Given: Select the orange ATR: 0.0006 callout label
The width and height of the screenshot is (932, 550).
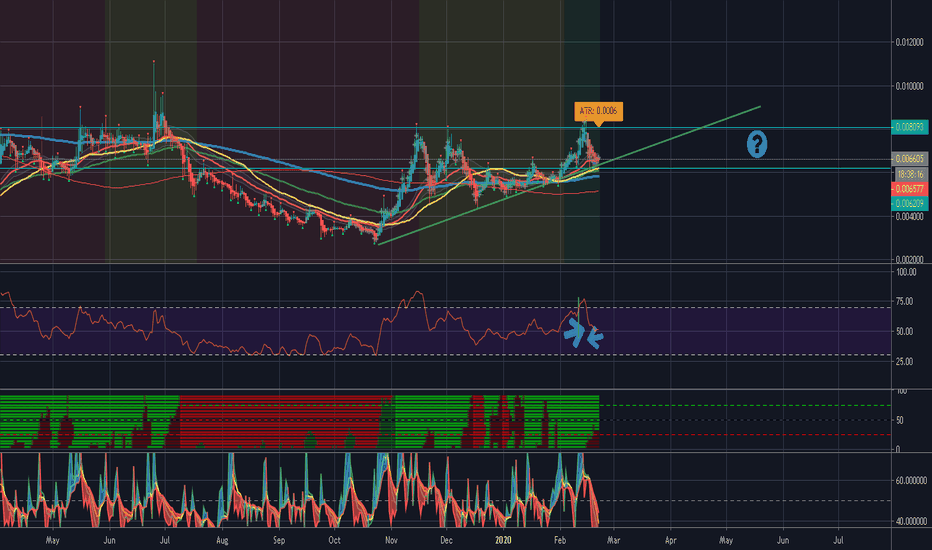Looking at the screenshot, I should pyautogui.click(x=599, y=111).
